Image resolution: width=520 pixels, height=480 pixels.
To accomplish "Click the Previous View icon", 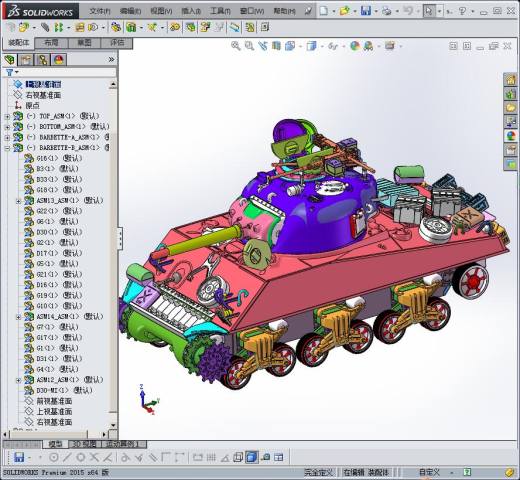I will point(263,46).
